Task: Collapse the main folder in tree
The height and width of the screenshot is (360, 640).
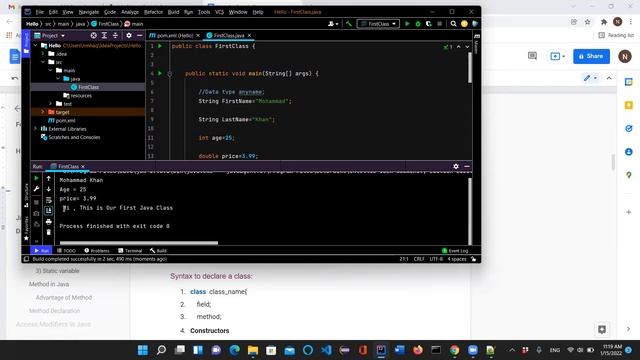Action: [51, 70]
